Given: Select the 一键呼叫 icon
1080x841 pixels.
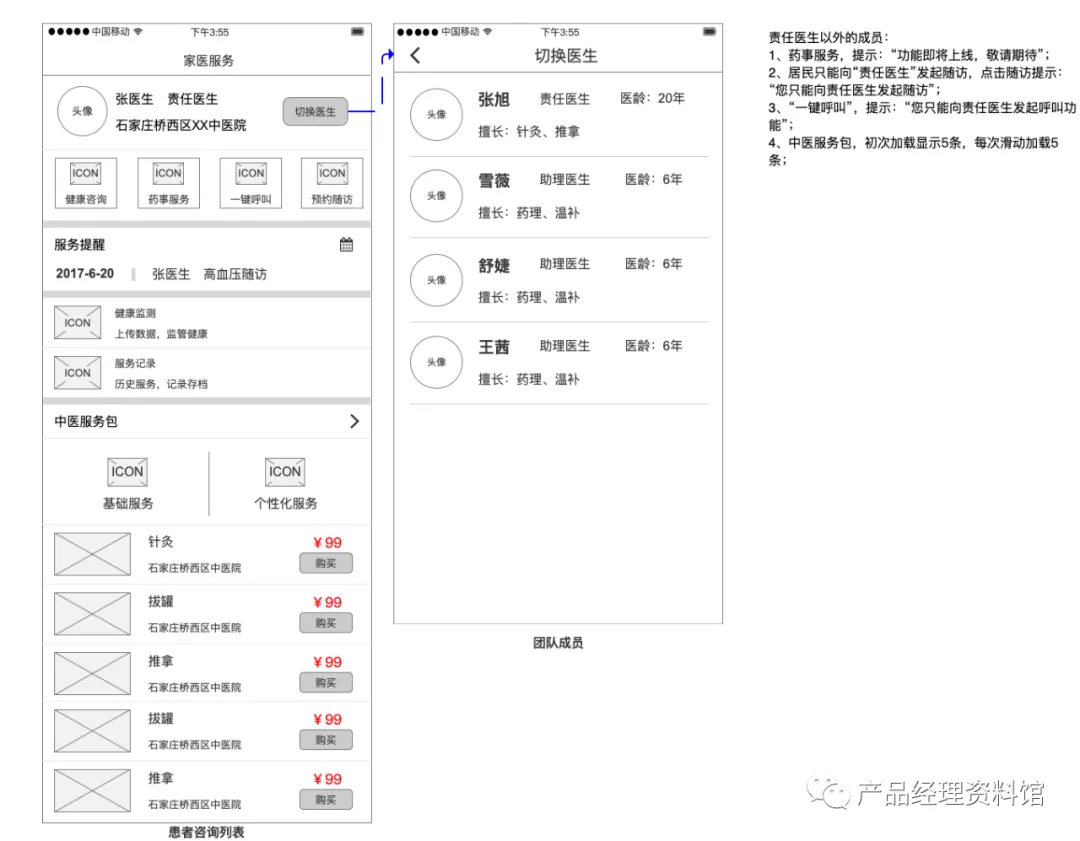Looking at the screenshot, I should (x=251, y=183).
